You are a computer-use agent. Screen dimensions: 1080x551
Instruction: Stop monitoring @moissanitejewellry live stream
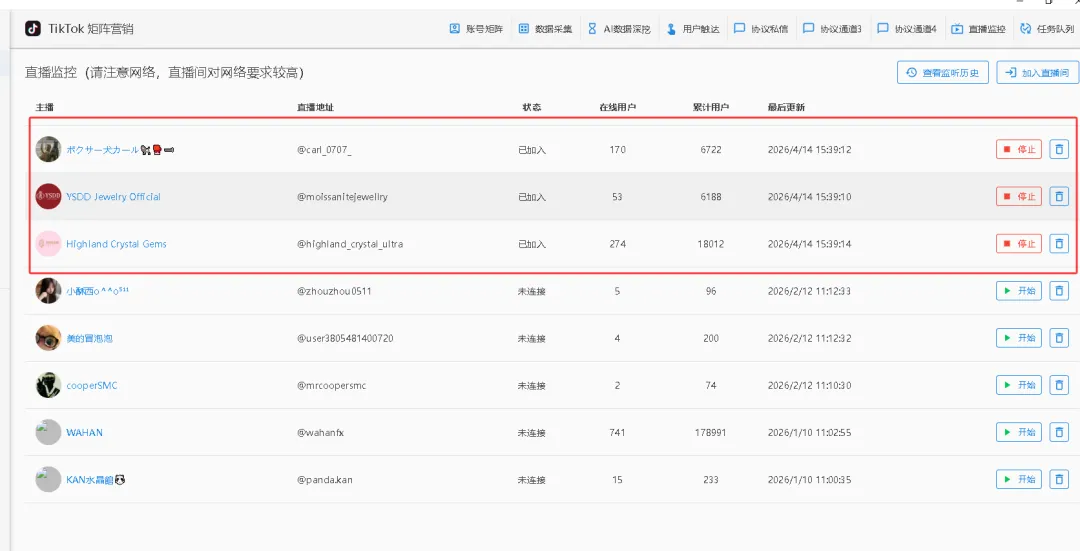point(1019,196)
